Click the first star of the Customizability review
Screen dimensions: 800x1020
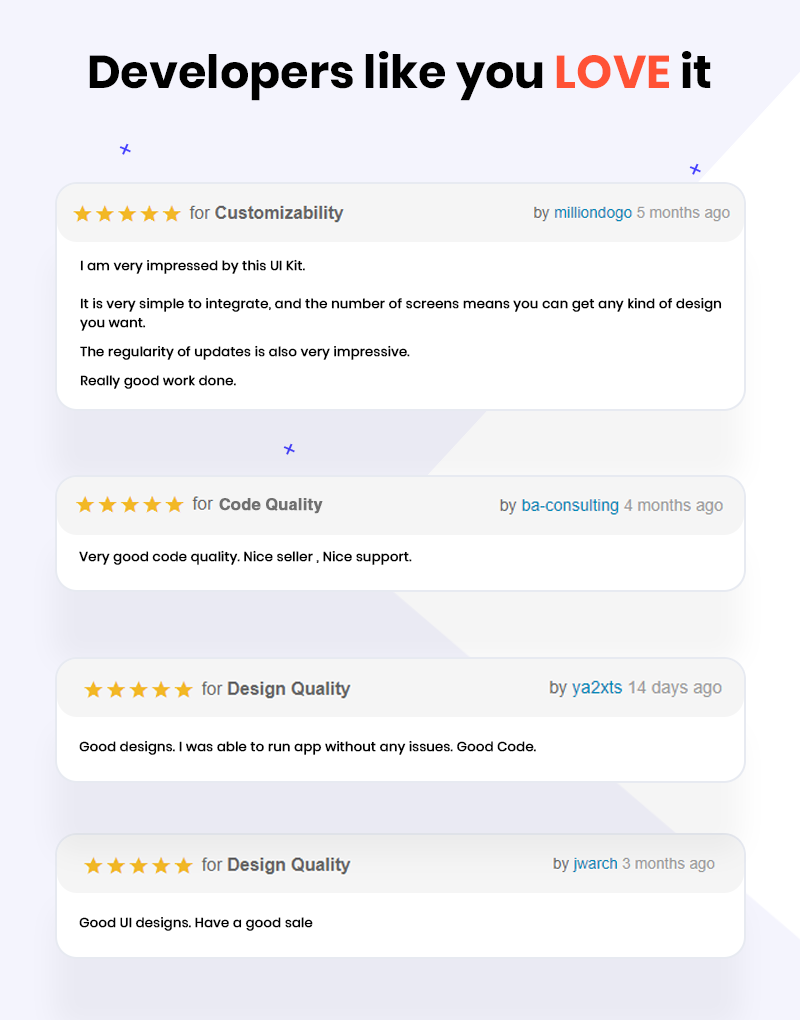point(83,213)
